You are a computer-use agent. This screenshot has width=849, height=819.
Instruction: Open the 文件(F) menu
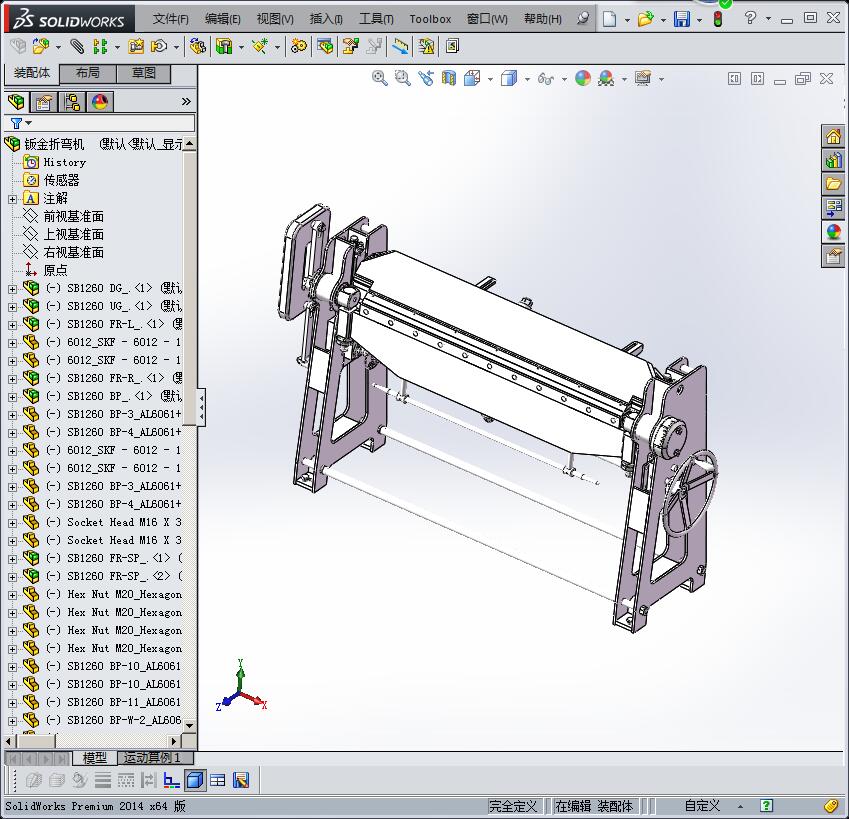[171, 19]
